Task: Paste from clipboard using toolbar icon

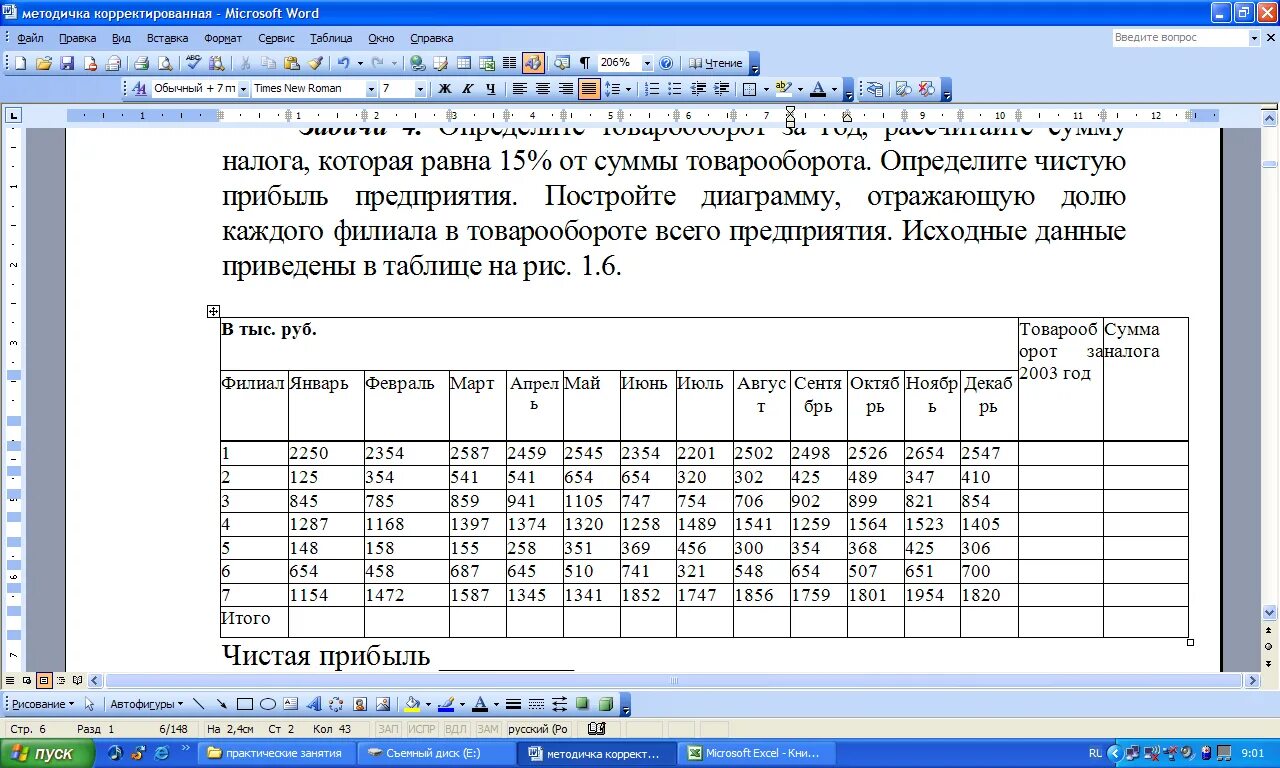Action: pyautogui.click(x=291, y=63)
